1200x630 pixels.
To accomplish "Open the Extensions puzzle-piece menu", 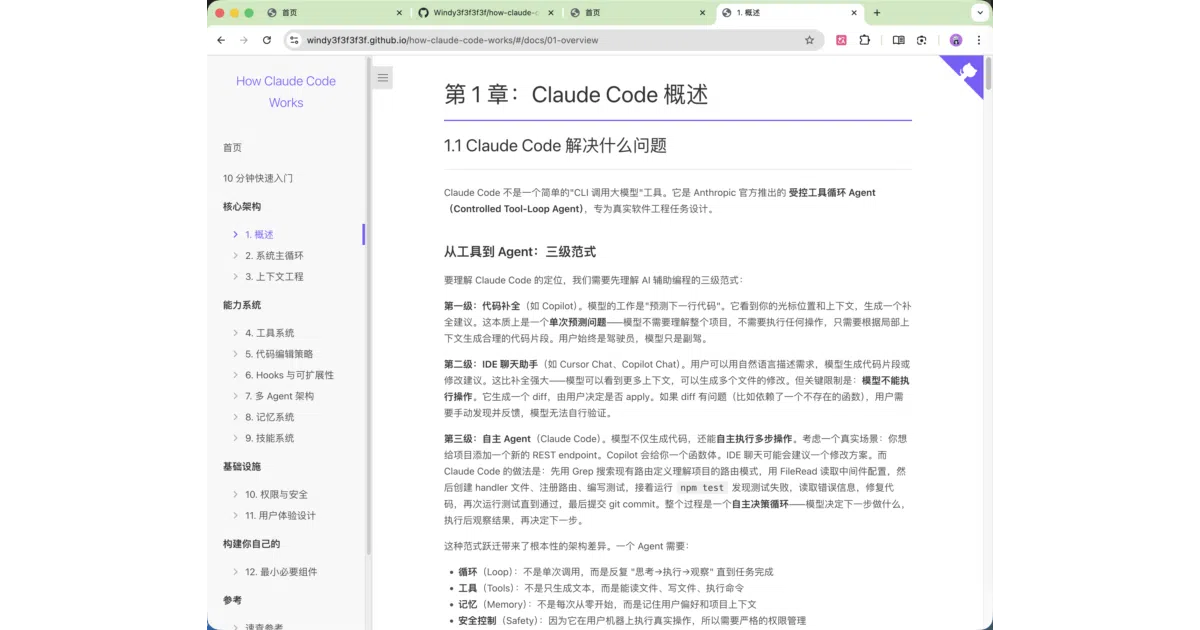I will pos(865,40).
